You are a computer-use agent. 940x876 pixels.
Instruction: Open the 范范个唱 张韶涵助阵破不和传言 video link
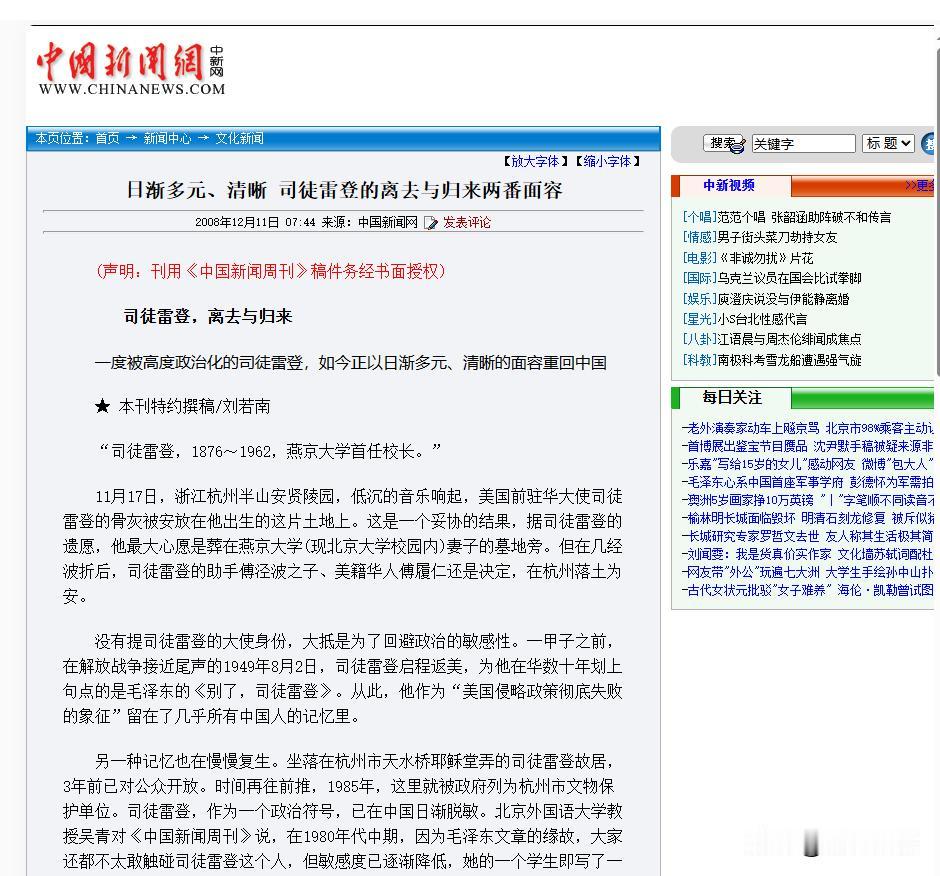(x=804, y=217)
